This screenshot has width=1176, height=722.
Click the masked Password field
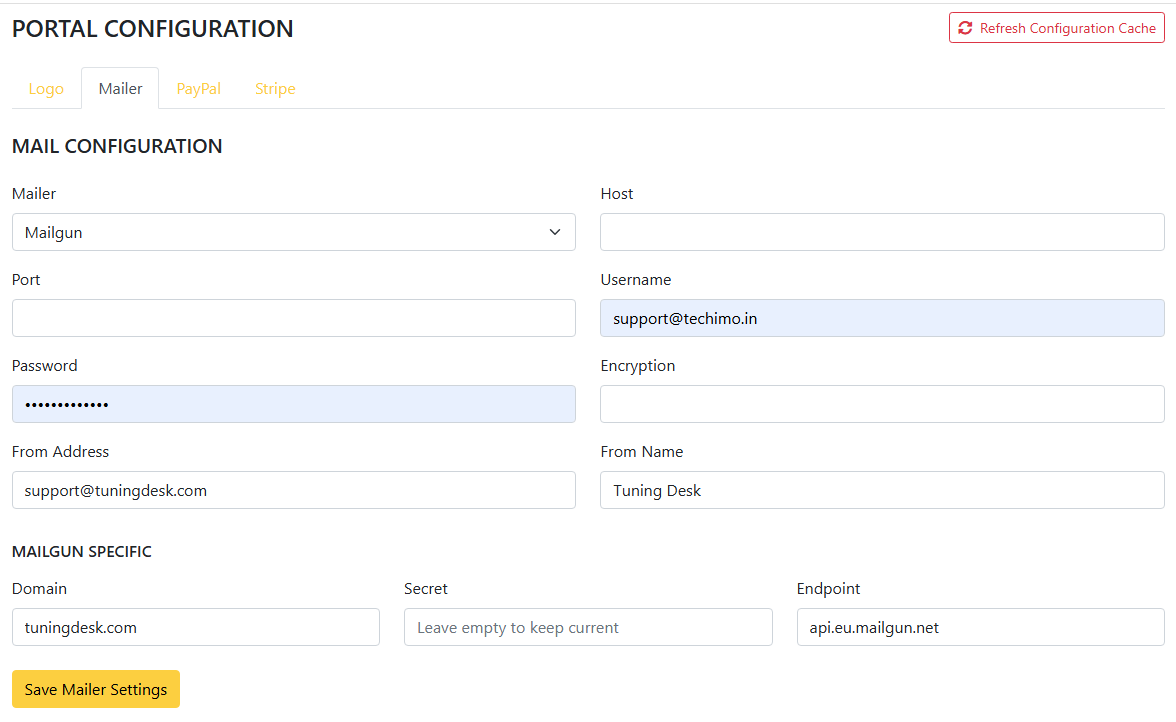point(294,404)
